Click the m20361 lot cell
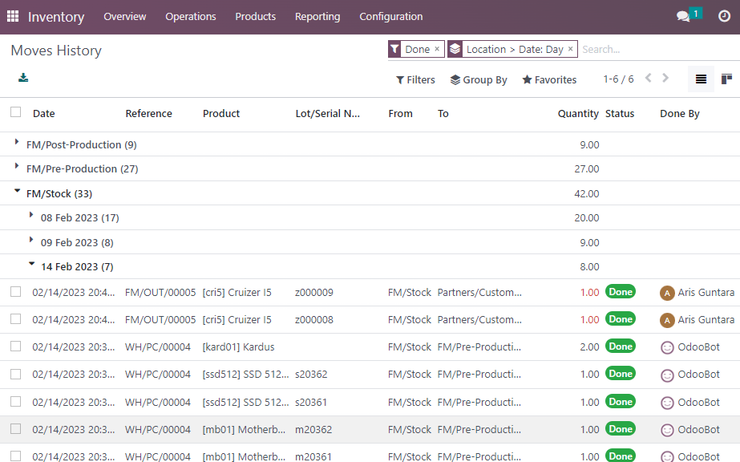Image resolution: width=740 pixels, height=462 pixels. click(x=313, y=456)
